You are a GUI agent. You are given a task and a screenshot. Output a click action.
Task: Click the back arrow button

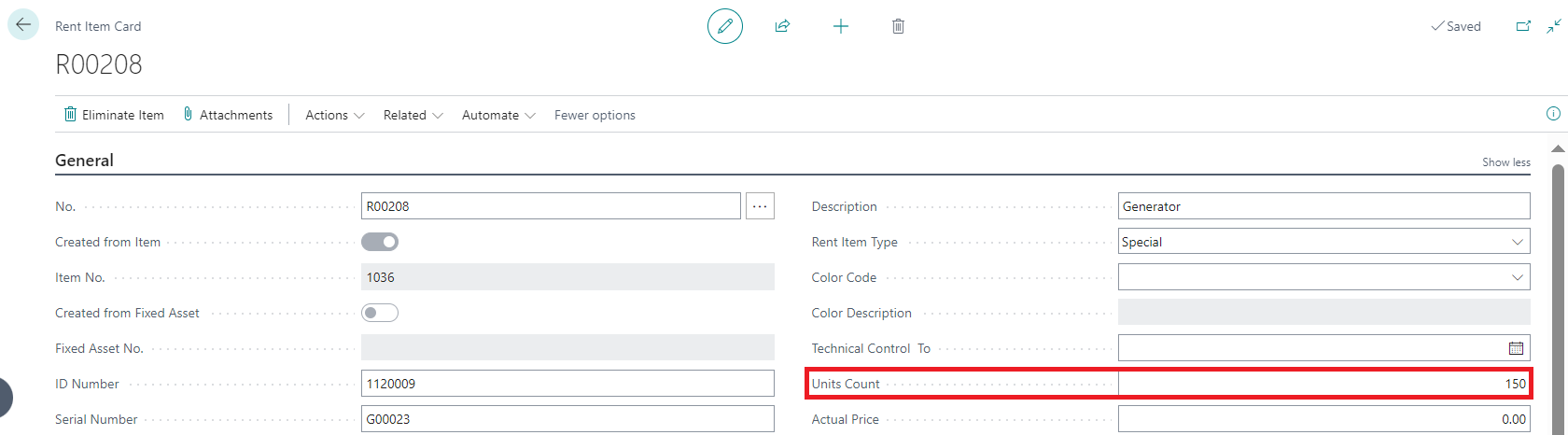tap(23, 25)
